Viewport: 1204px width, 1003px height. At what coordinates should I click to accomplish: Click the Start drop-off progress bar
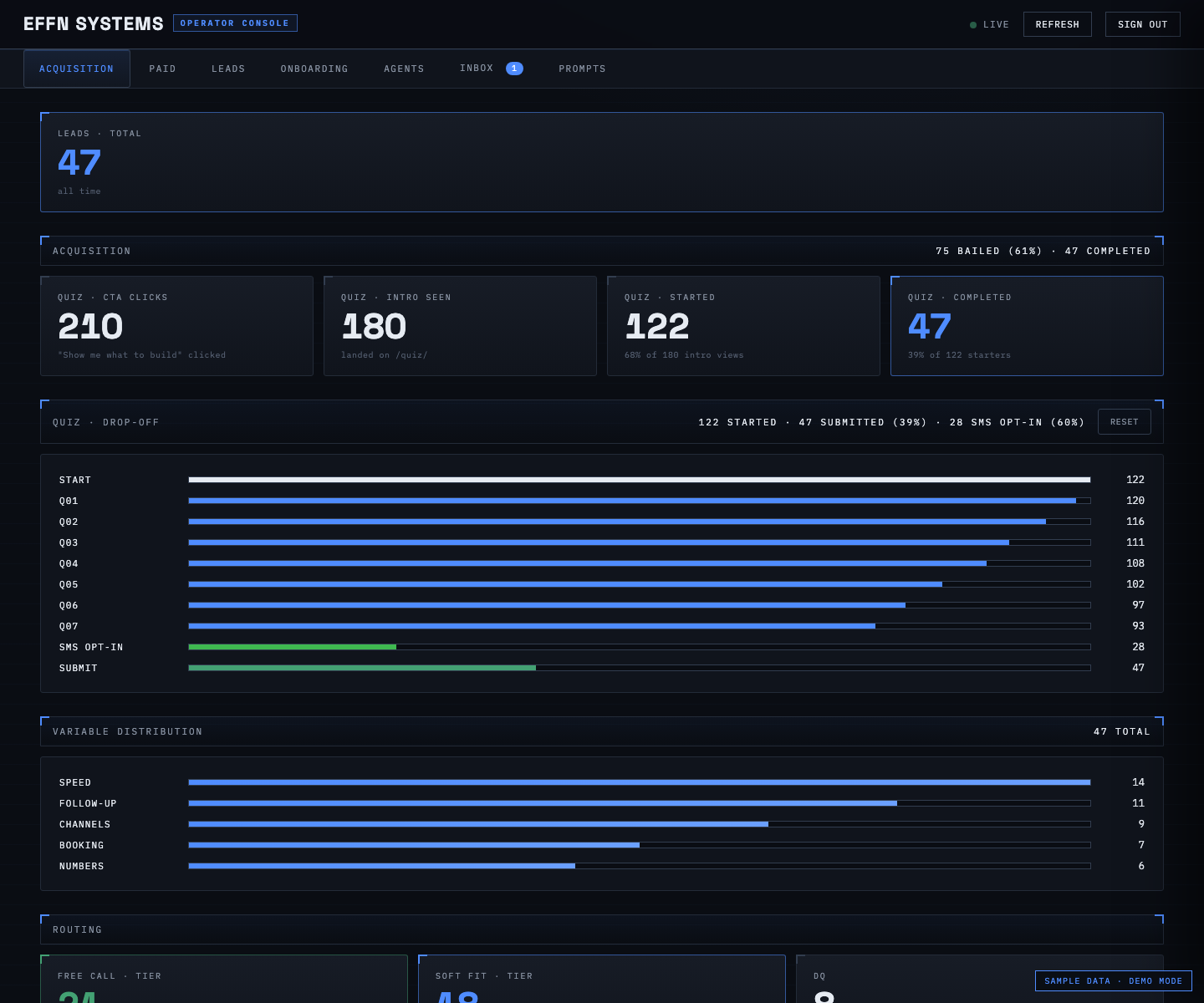[x=640, y=480]
